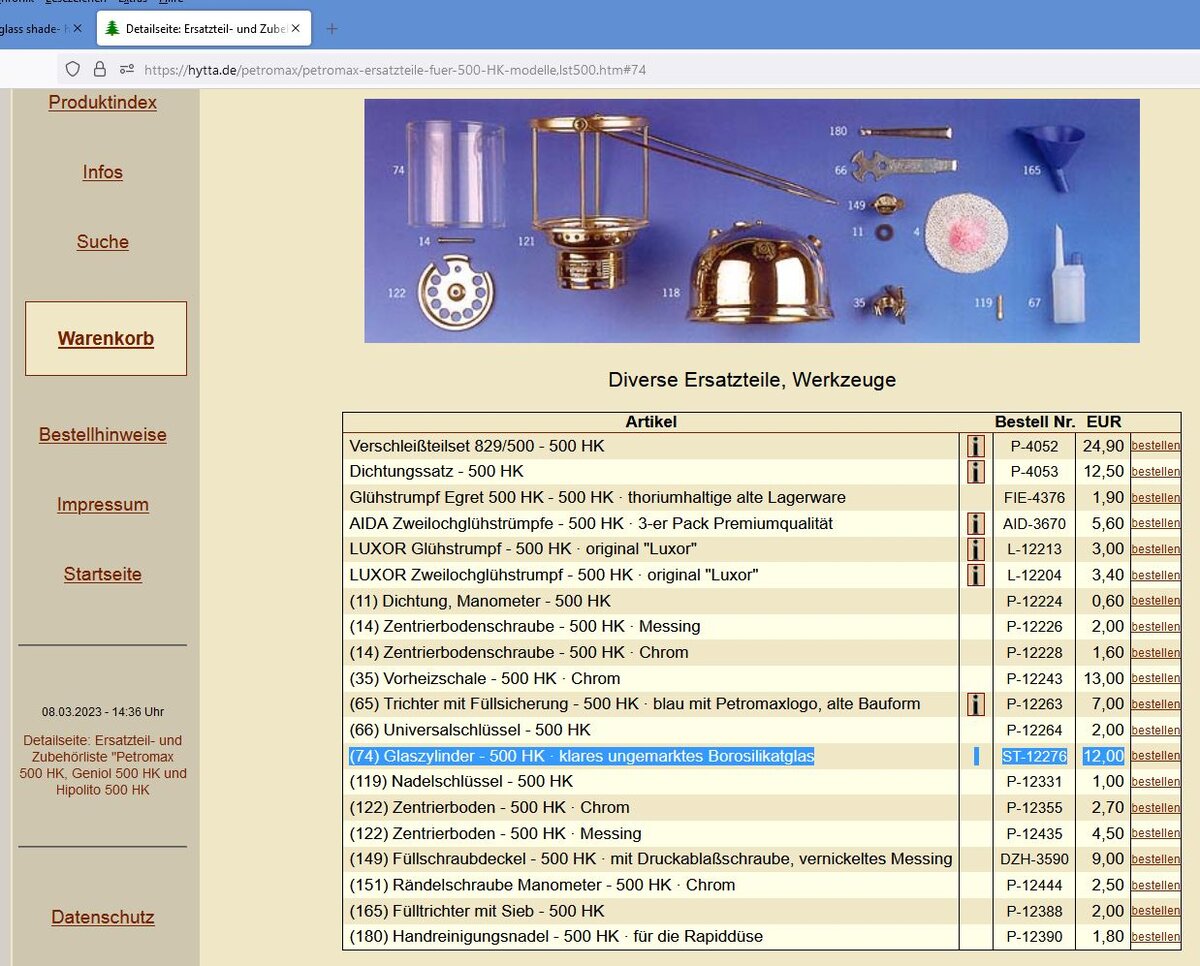Open info icon for Verschleißteilset 829/500
This screenshot has height=966, width=1200.
[x=976, y=446]
